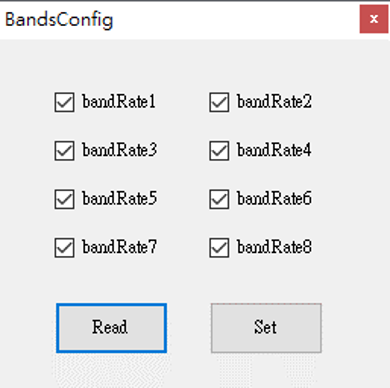Turn off the bandRate7 checkbox box
The width and height of the screenshot is (390, 388).
[x=64, y=248]
